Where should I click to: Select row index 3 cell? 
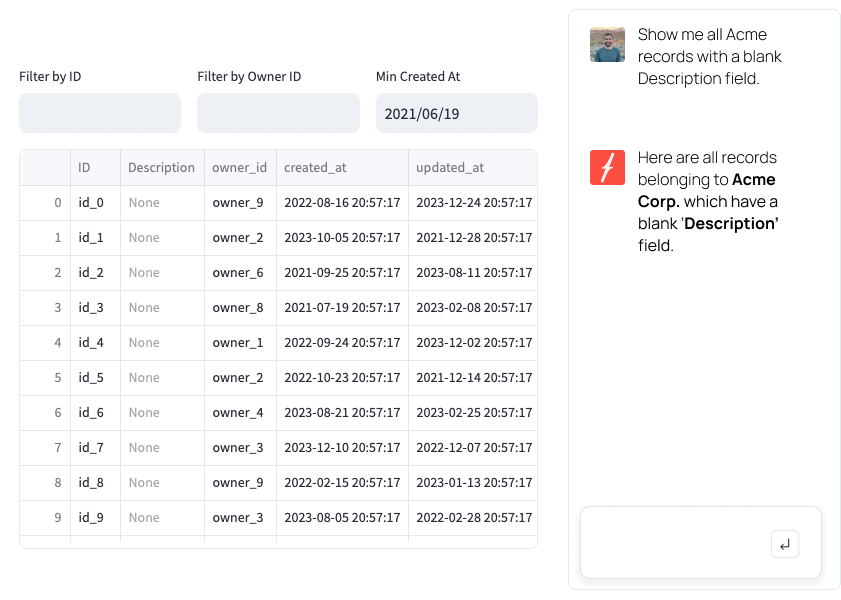click(45, 308)
